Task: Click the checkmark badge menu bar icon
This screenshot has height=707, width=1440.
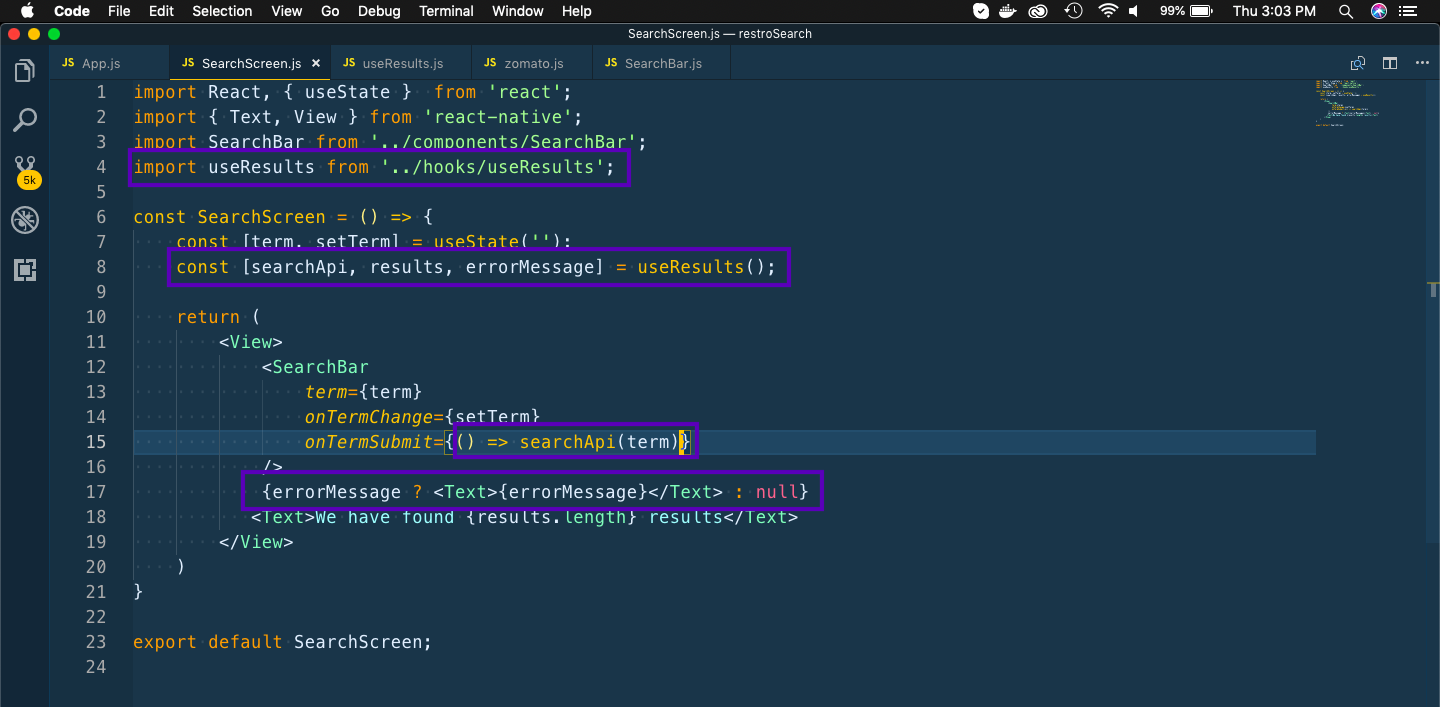Action: (981, 11)
